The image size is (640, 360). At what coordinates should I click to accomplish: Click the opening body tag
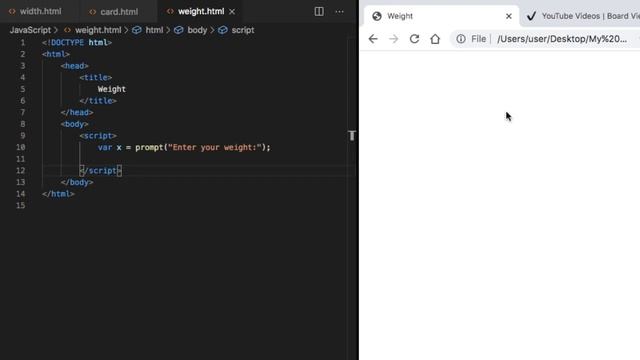[x=74, y=124]
